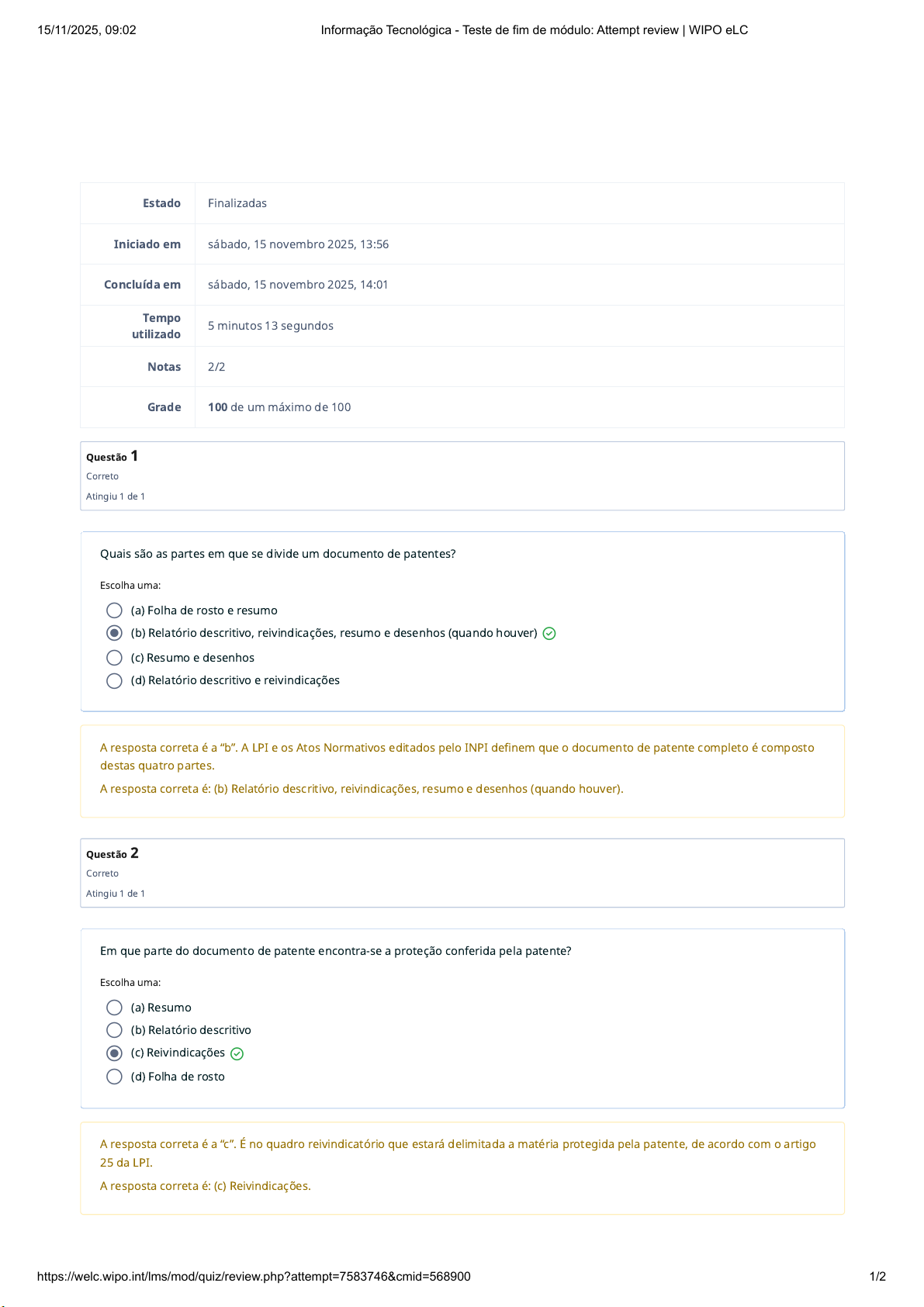
Task: Click the Grade value '100 de um máximo de 100'
Action: click(x=279, y=407)
